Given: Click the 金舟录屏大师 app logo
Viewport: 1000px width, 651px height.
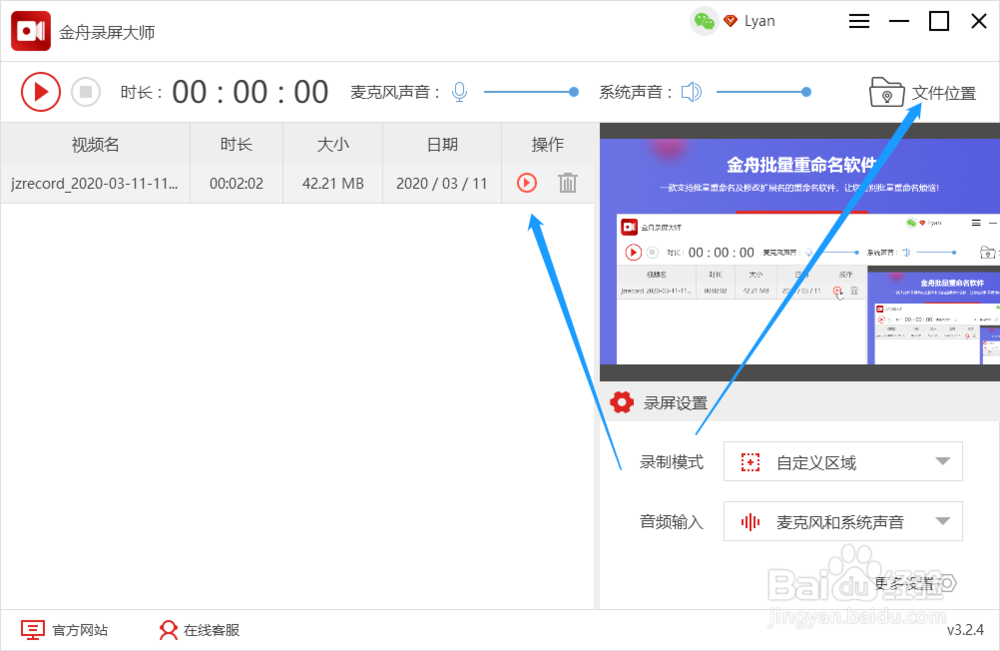Looking at the screenshot, I should coord(31,31).
